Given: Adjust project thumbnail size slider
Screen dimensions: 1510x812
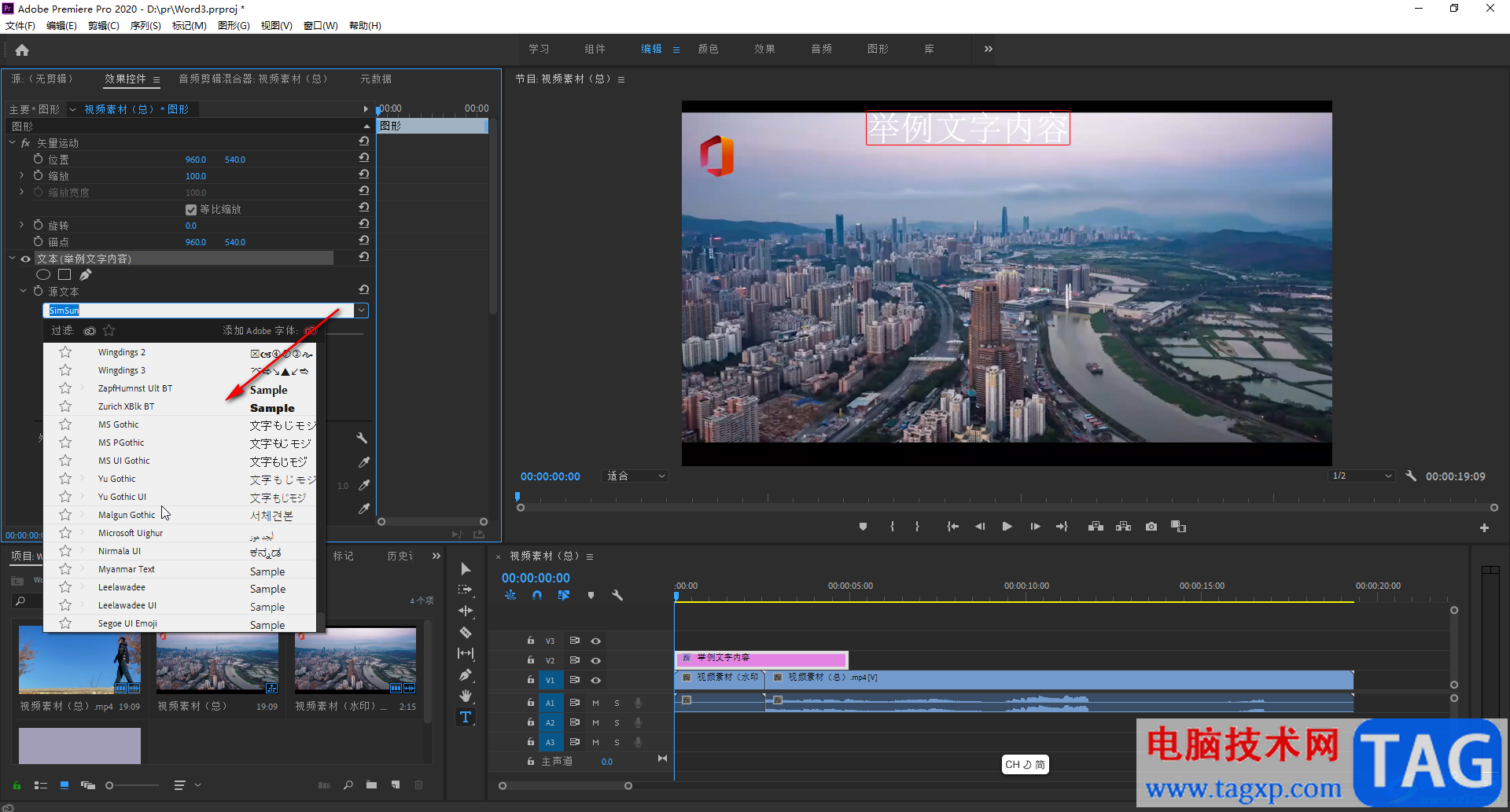Looking at the screenshot, I should pyautogui.click(x=109, y=785).
